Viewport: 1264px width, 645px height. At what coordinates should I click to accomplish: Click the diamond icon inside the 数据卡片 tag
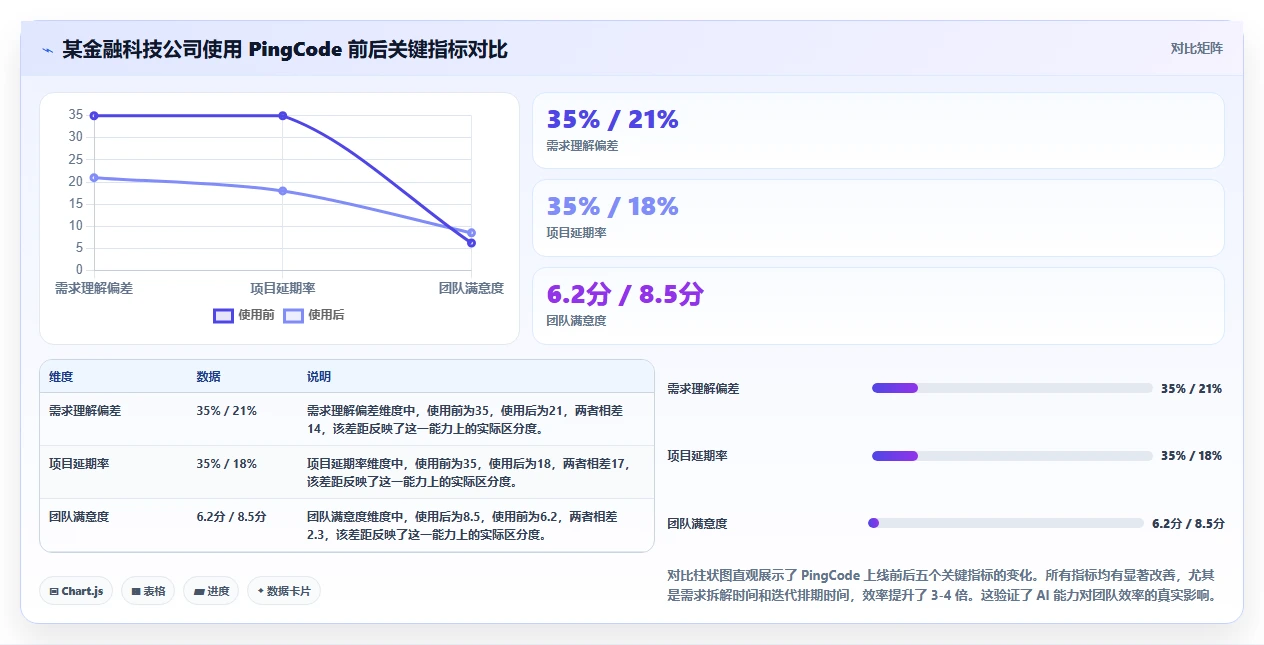click(260, 591)
